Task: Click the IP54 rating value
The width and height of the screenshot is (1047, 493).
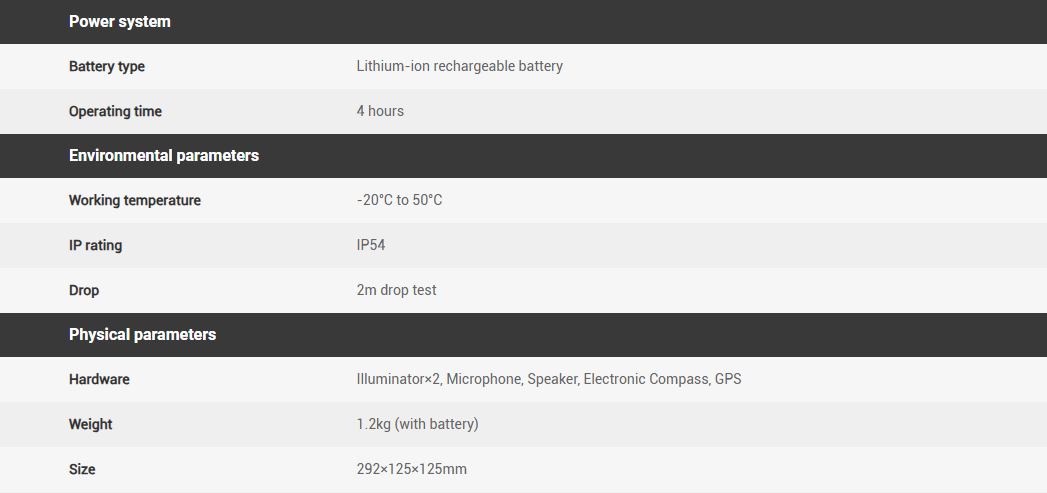Action: coord(370,246)
